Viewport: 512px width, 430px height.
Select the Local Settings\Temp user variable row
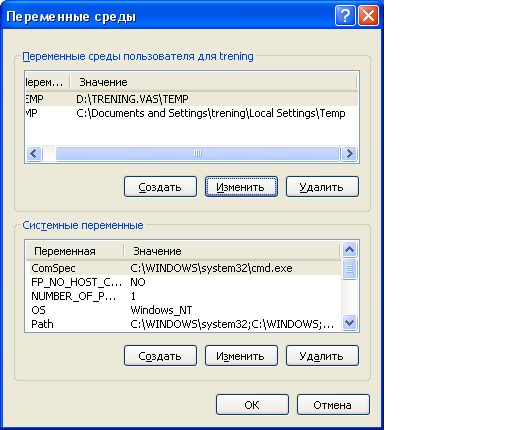point(192,113)
